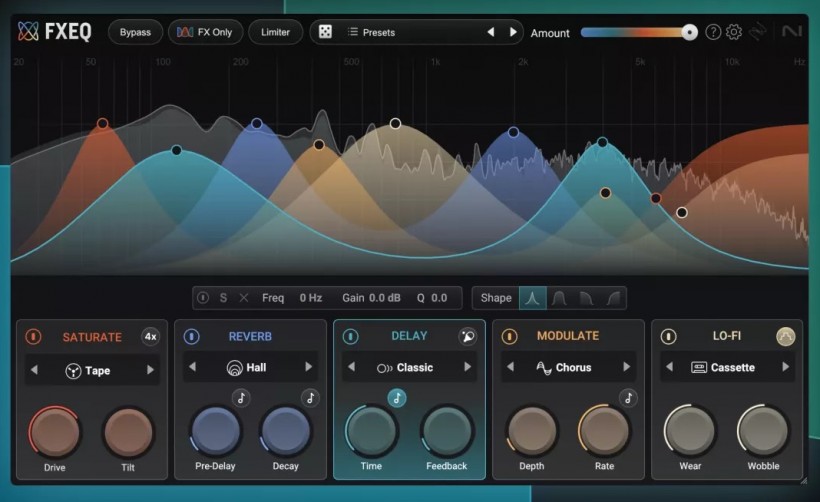Image resolution: width=820 pixels, height=502 pixels.
Task: Select next Lo-Fi type after Cassette
Action: pos(785,367)
